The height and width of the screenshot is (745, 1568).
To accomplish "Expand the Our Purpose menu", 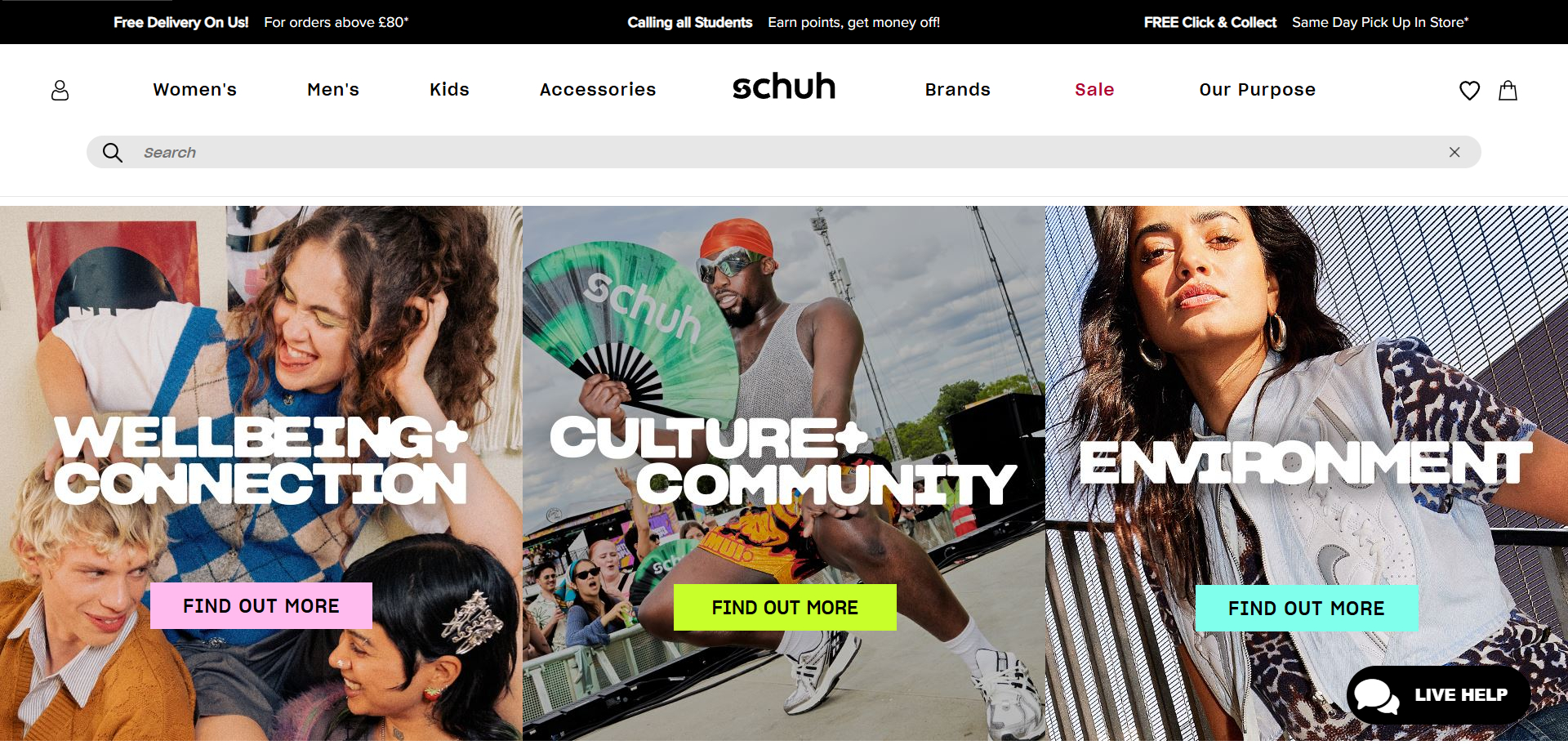I will point(1257,90).
